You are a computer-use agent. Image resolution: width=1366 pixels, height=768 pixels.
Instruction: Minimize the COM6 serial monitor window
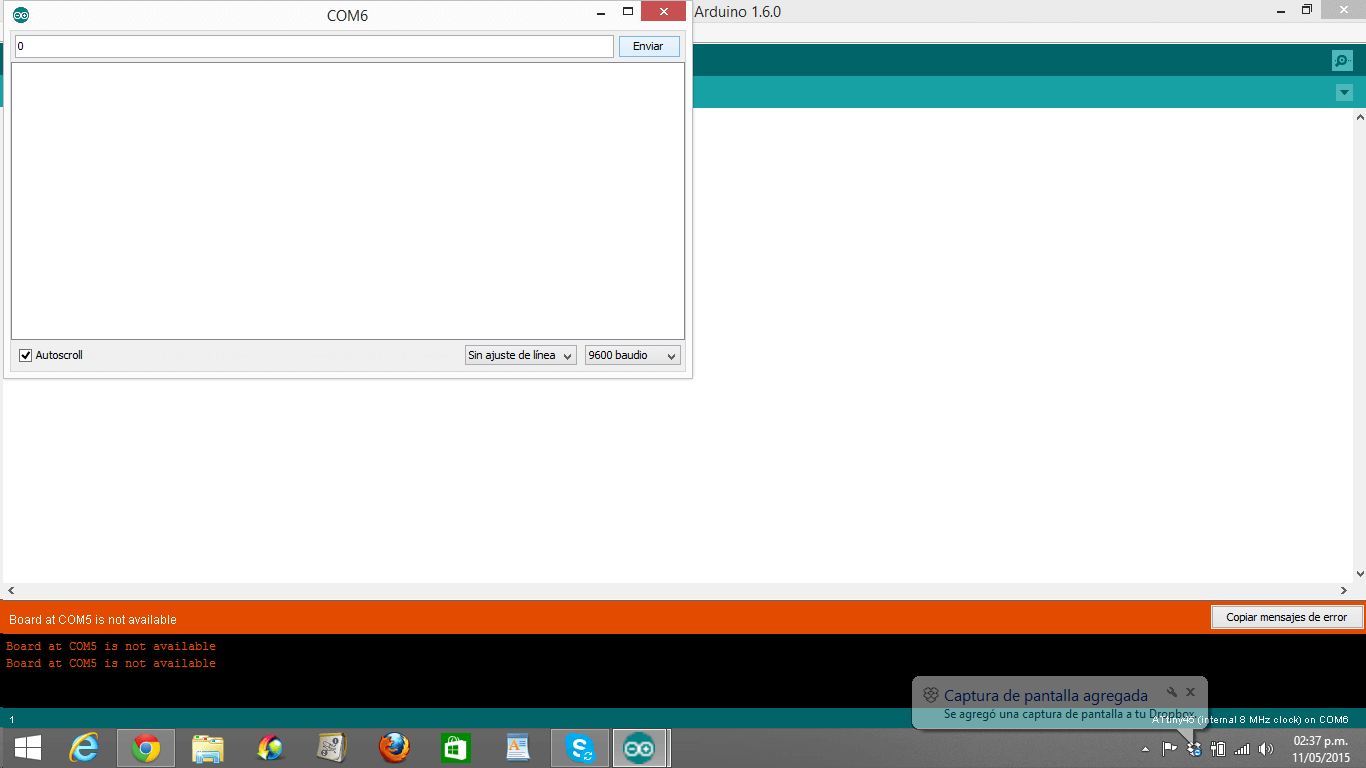point(601,13)
